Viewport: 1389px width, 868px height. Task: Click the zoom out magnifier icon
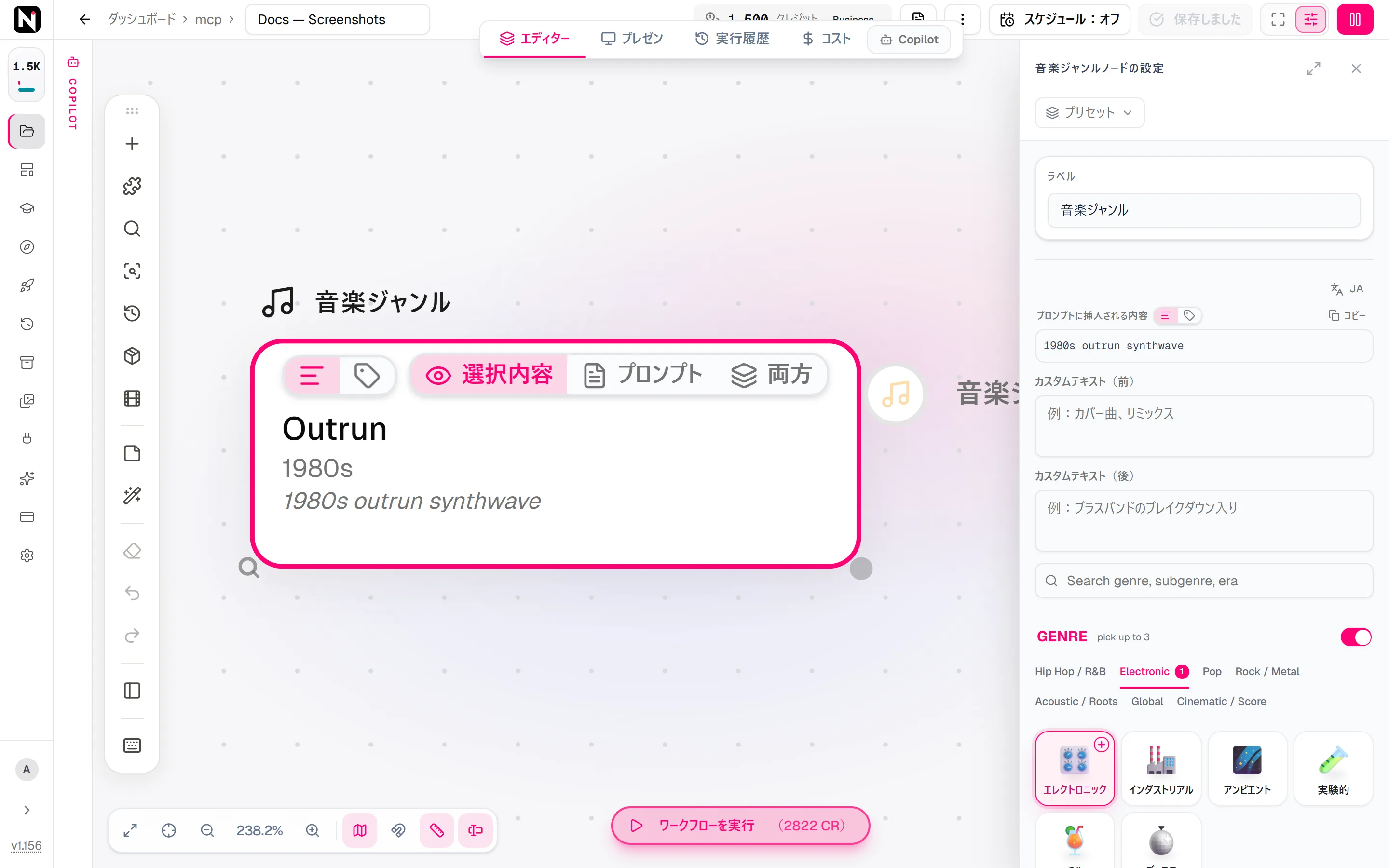(207, 831)
